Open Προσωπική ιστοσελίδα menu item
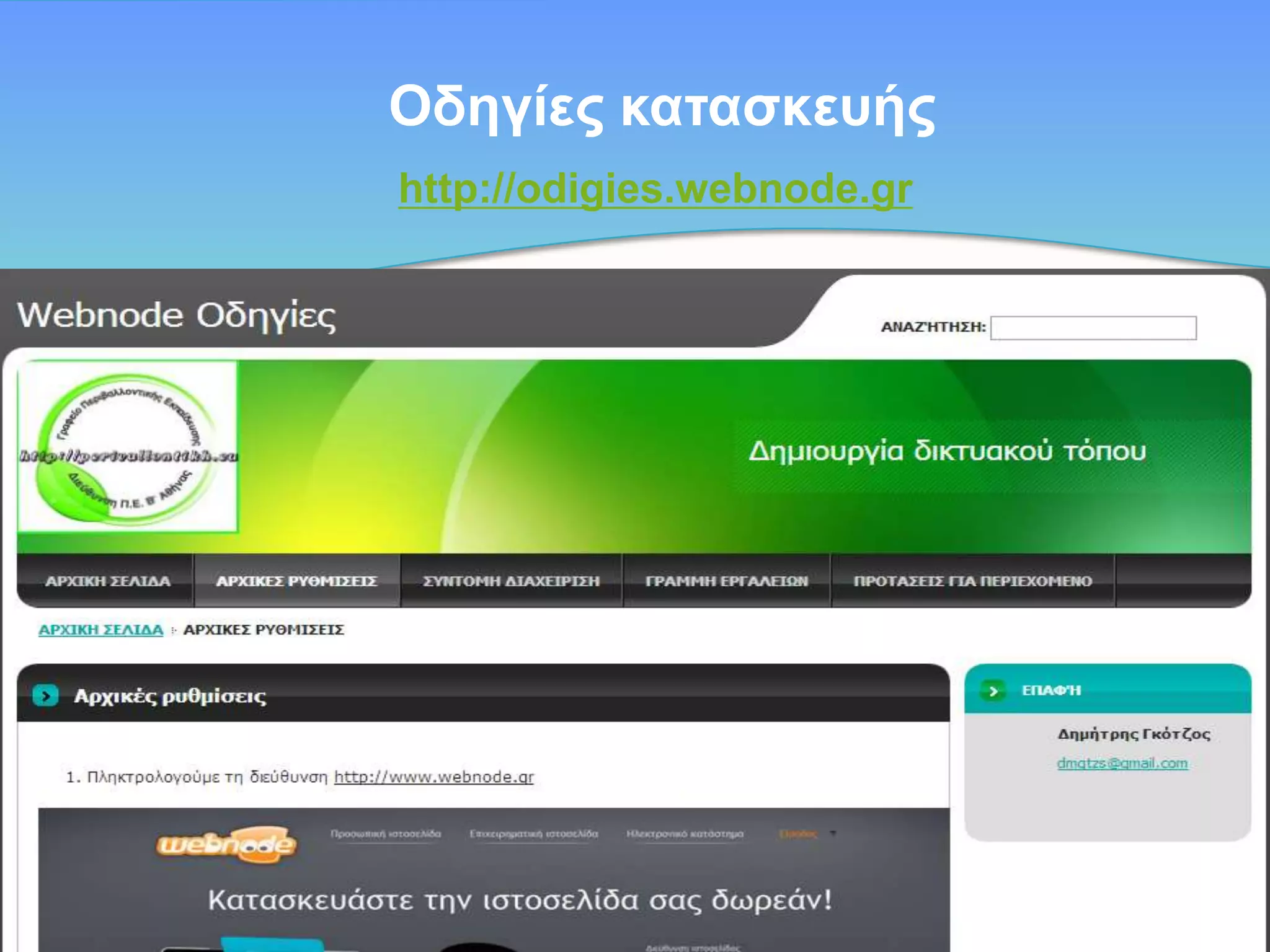The image size is (1270, 952). pos(386,834)
